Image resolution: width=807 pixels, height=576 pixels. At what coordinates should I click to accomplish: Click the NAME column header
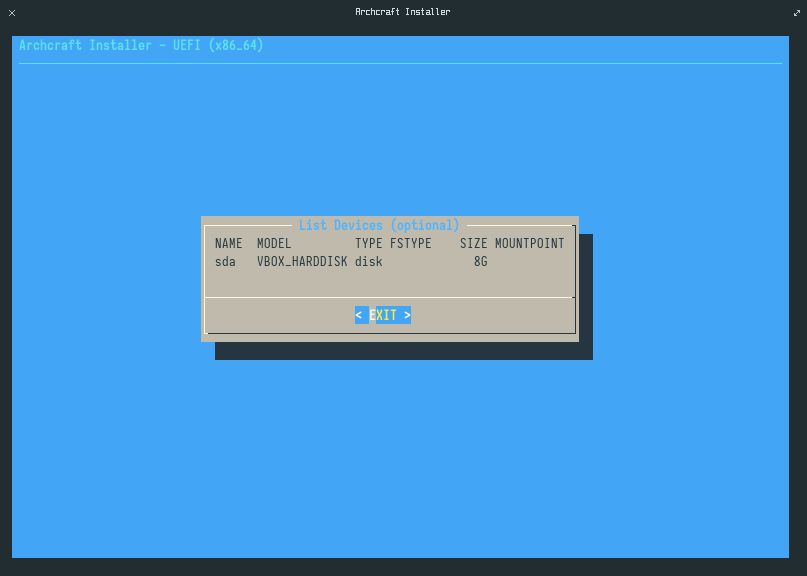click(229, 243)
